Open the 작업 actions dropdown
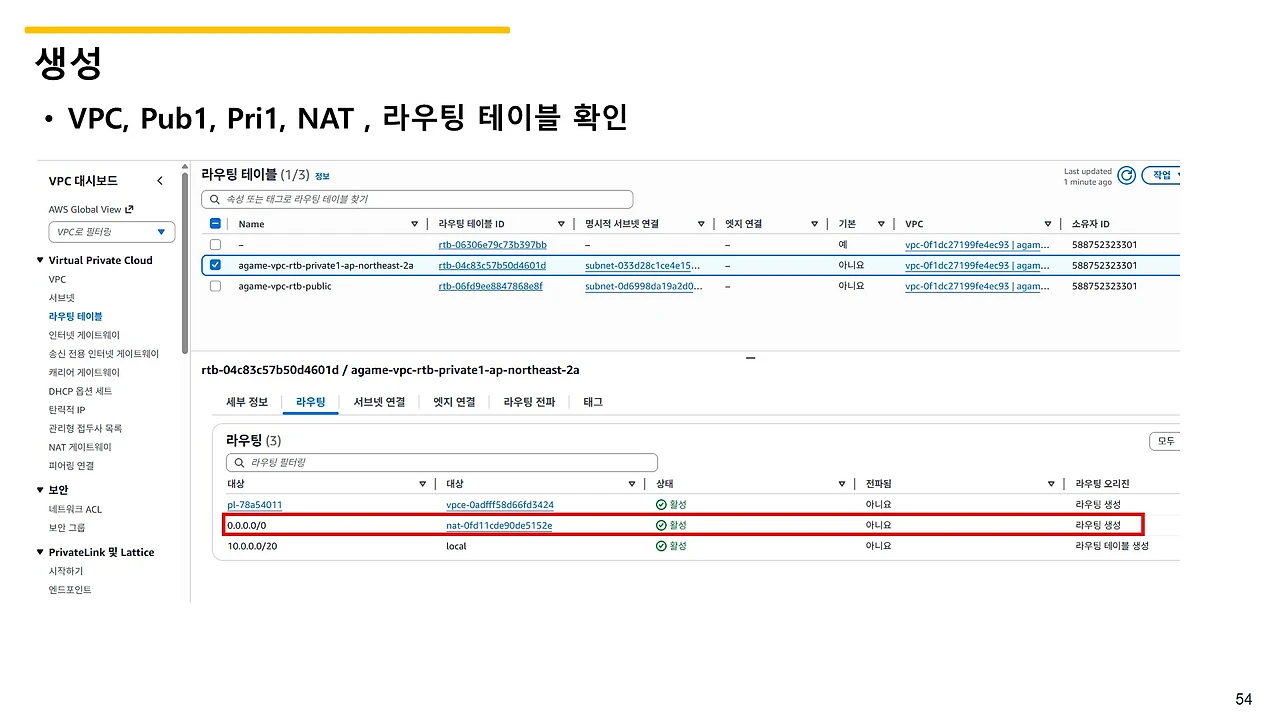Viewport: 1280px width, 720px height. click(x=1160, y=175)
